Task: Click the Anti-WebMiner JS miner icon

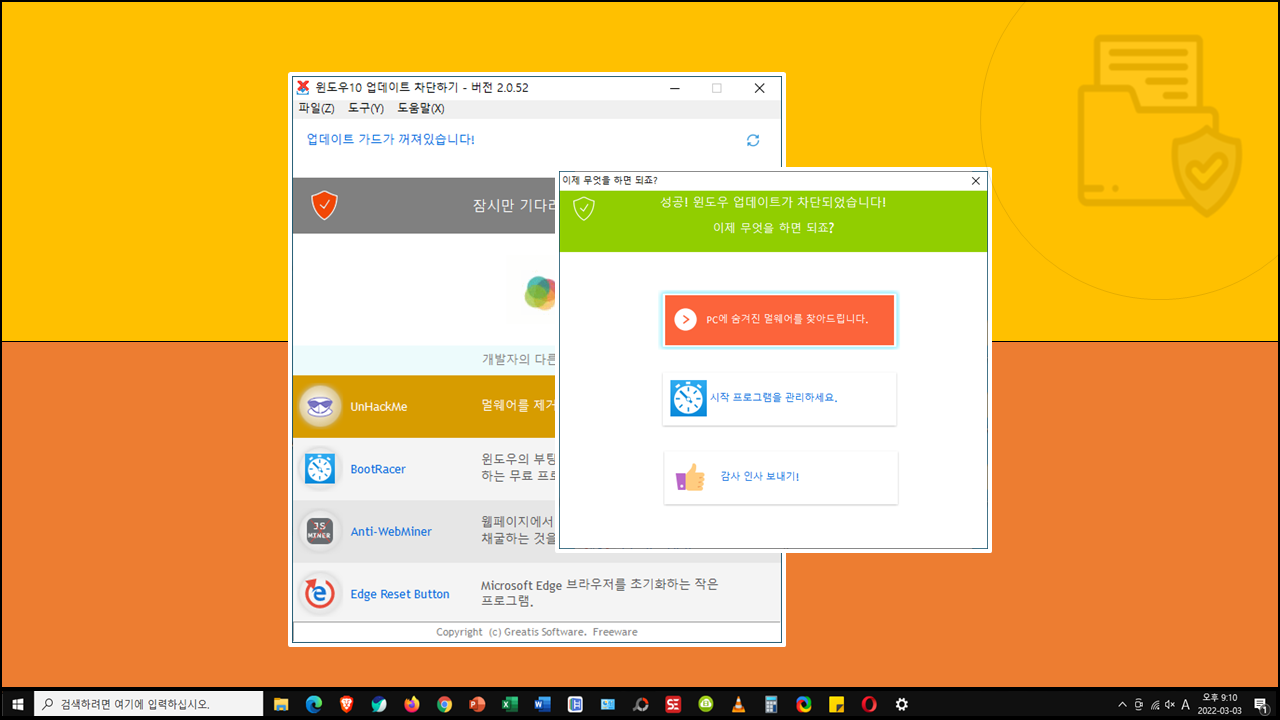Action: tap(320, 531)
